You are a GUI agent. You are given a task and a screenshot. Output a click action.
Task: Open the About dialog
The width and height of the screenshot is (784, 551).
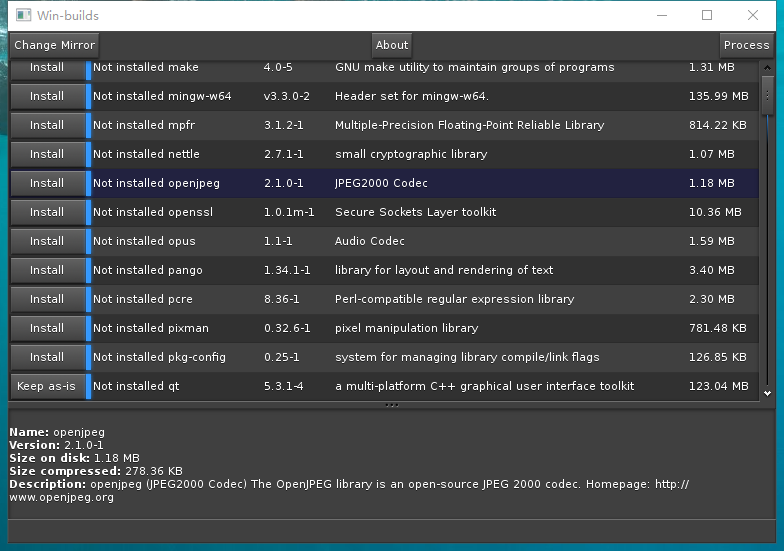coord(392,45)
